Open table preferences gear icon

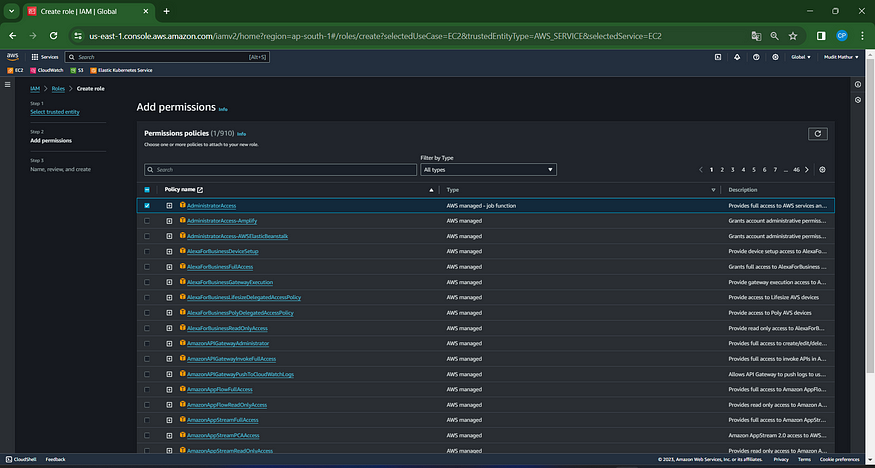[822, 170]
